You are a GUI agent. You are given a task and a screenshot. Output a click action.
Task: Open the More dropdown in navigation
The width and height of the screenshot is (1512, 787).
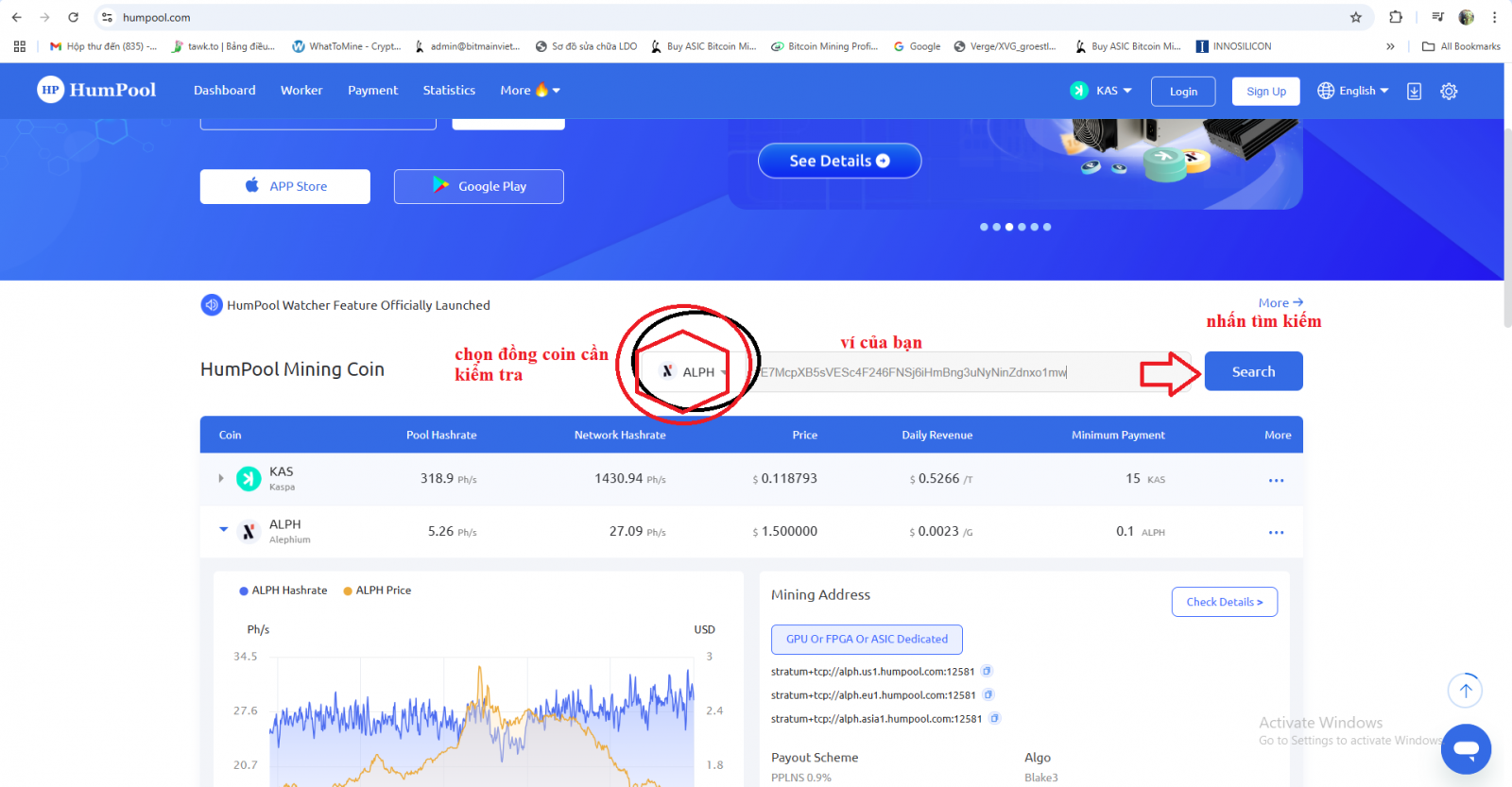click(530, 91)
